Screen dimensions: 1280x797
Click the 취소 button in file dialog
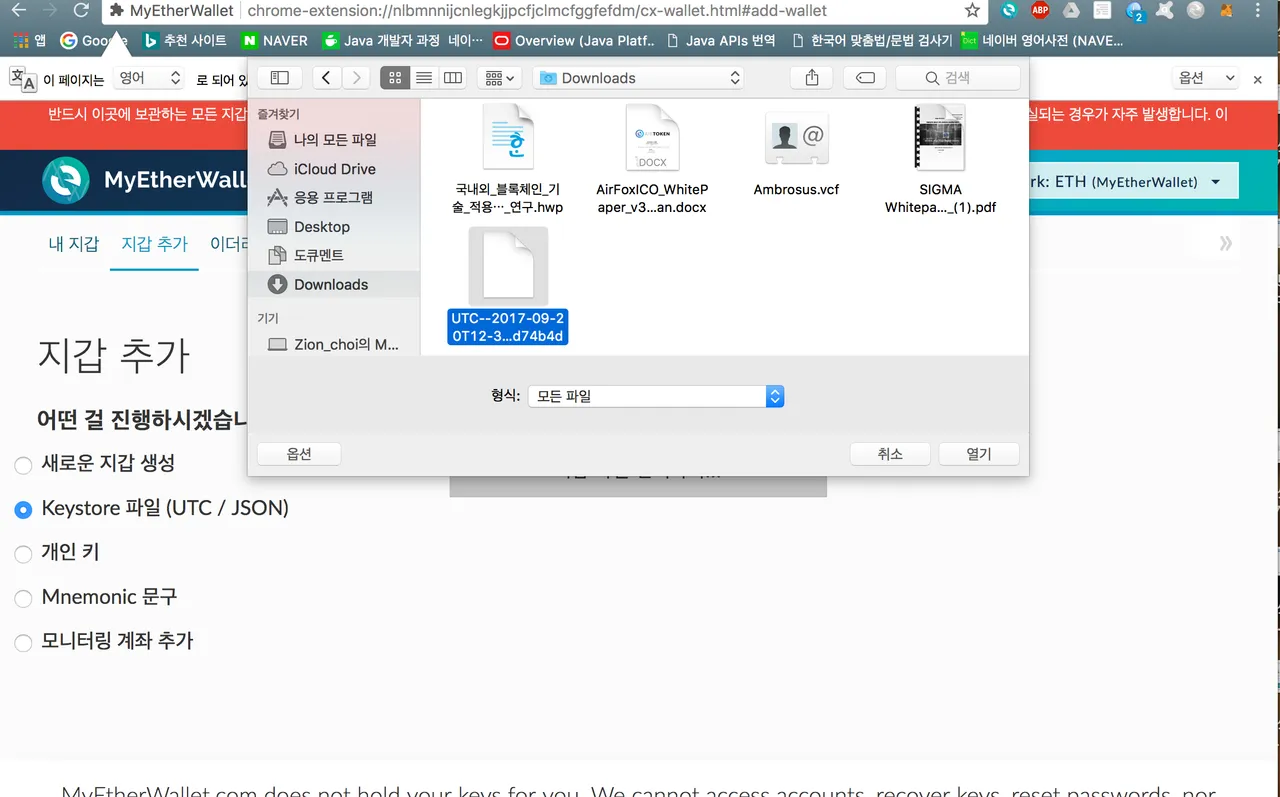890,454
